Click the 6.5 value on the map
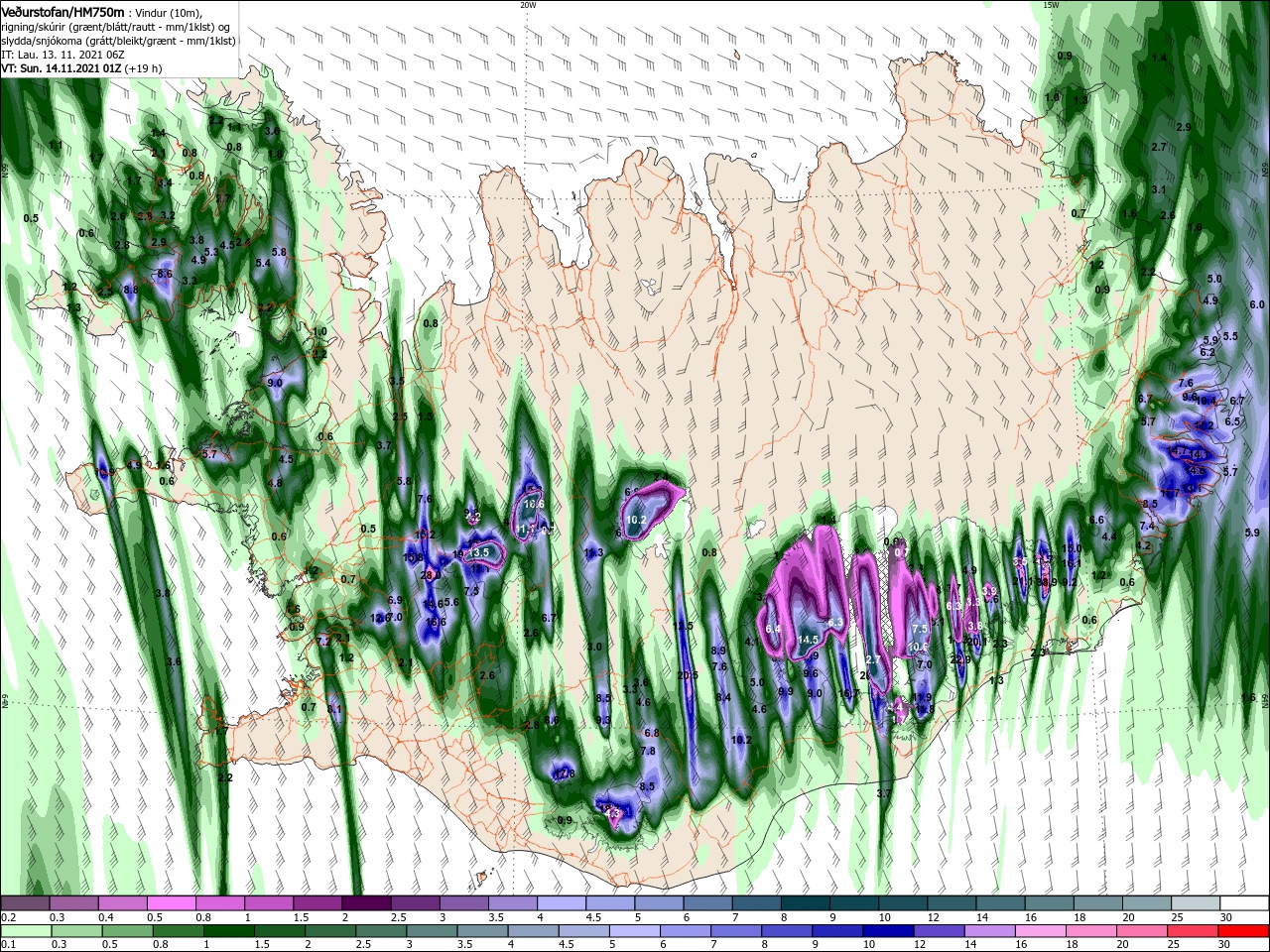The image size is (1270, 952). [x=1232, y=421]
